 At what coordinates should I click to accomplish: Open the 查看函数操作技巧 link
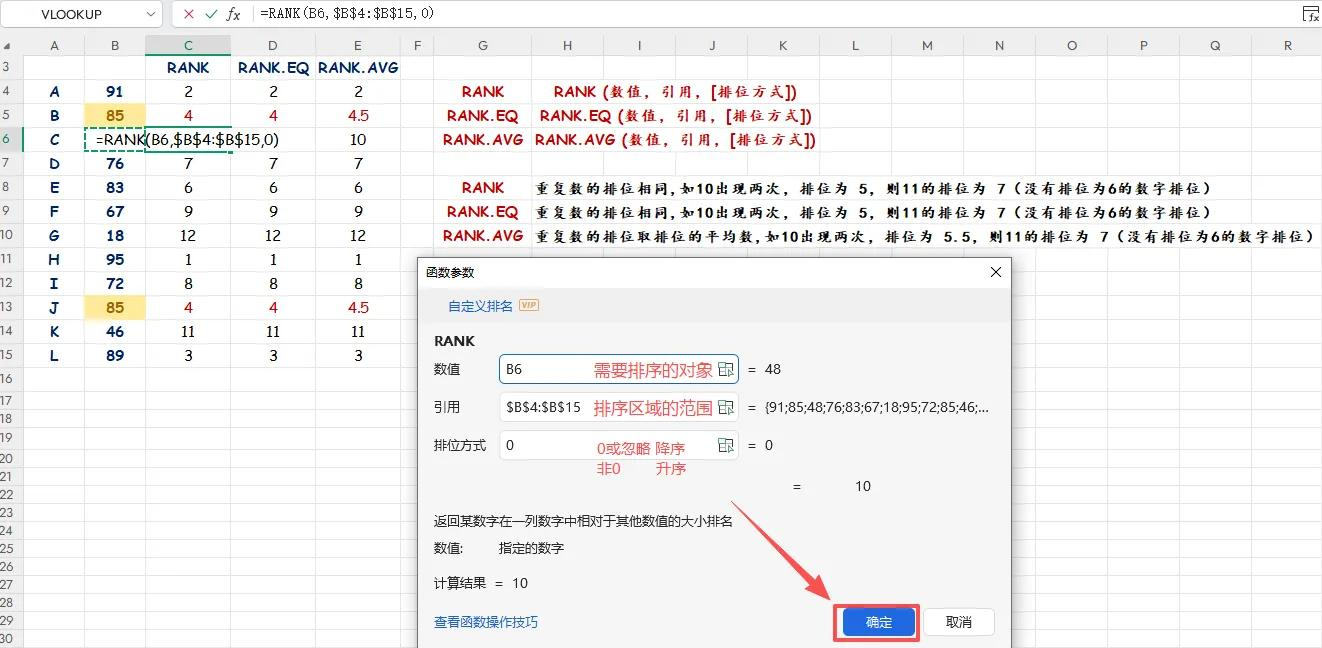pos(484,621)
